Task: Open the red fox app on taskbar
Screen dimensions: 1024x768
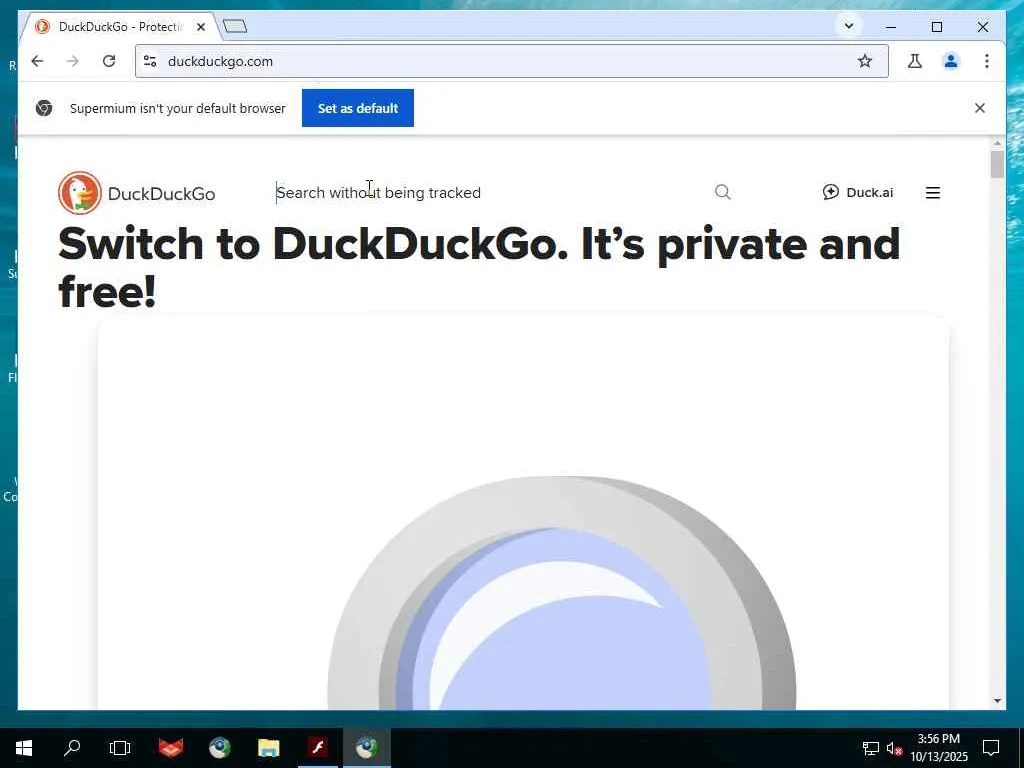Action: click(x=171, y=748)
